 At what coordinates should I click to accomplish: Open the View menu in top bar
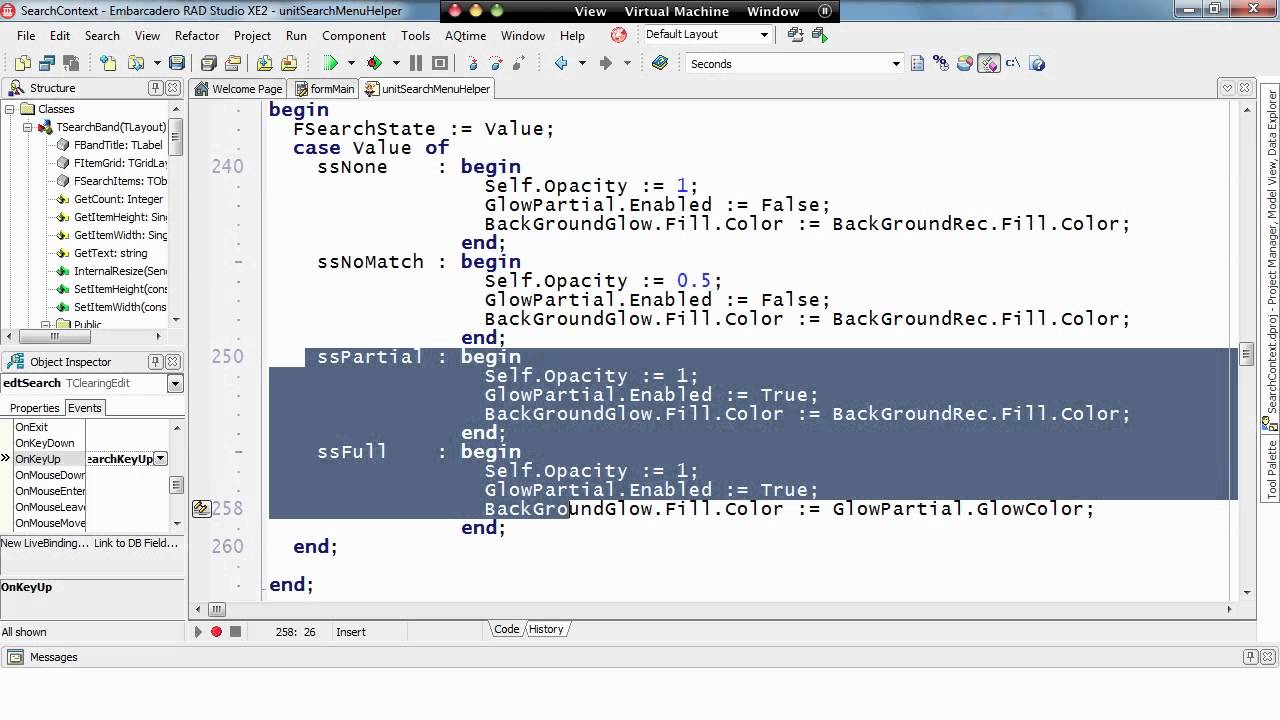coord(590,11)
